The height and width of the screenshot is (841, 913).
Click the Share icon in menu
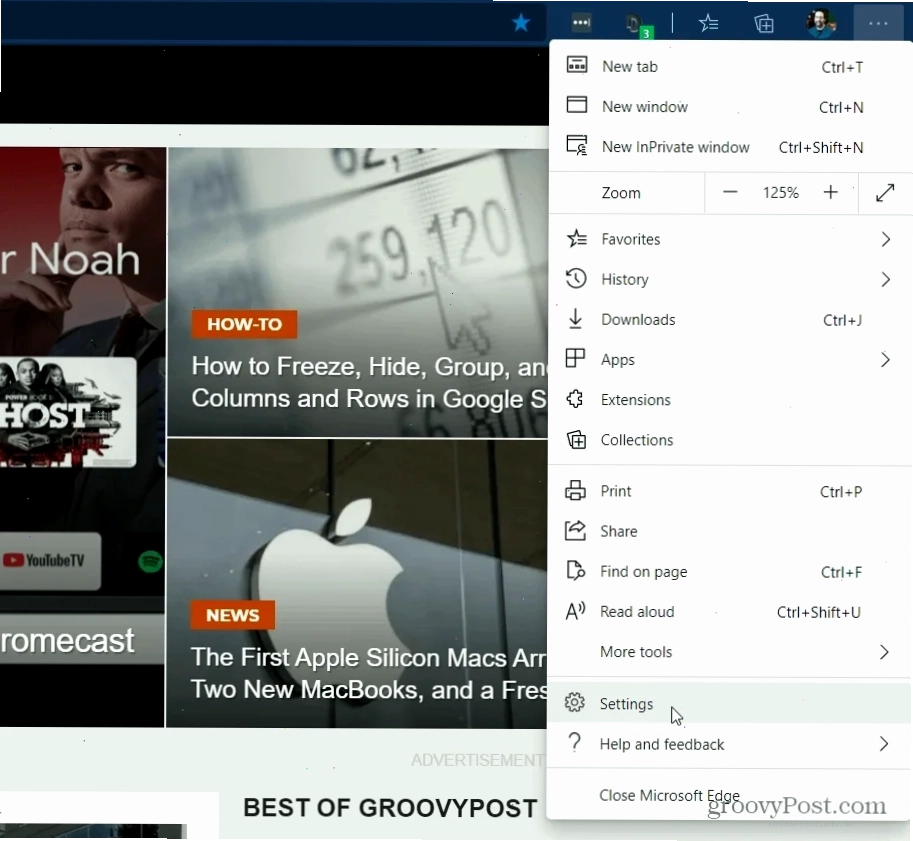click(575, 531)
